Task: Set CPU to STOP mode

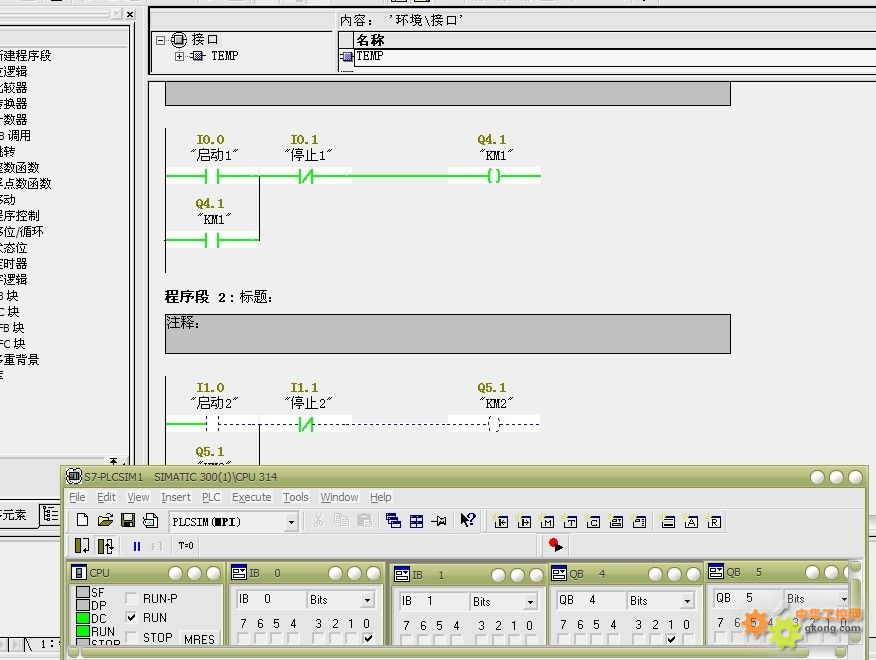Action: (x=131, y=637)
